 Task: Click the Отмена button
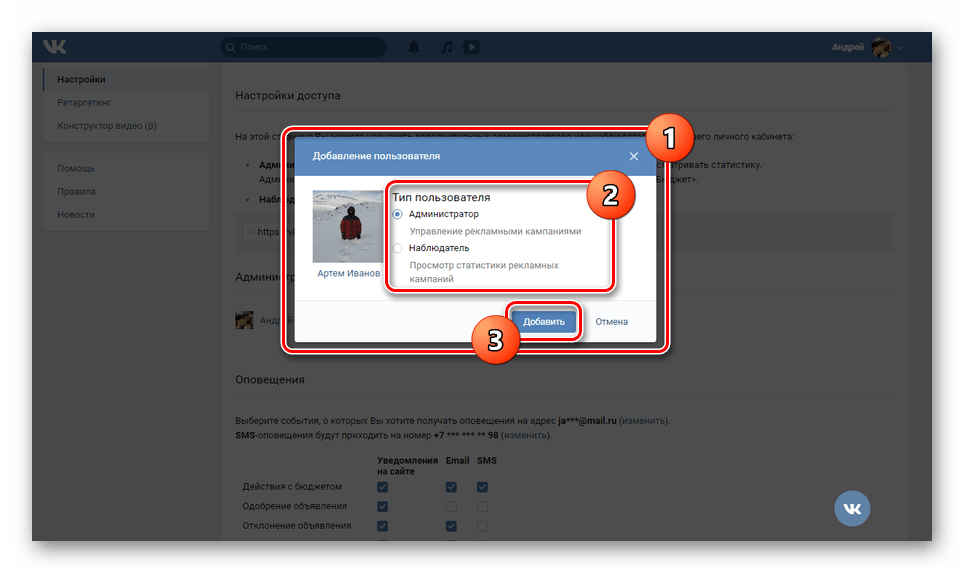(611, 322)
